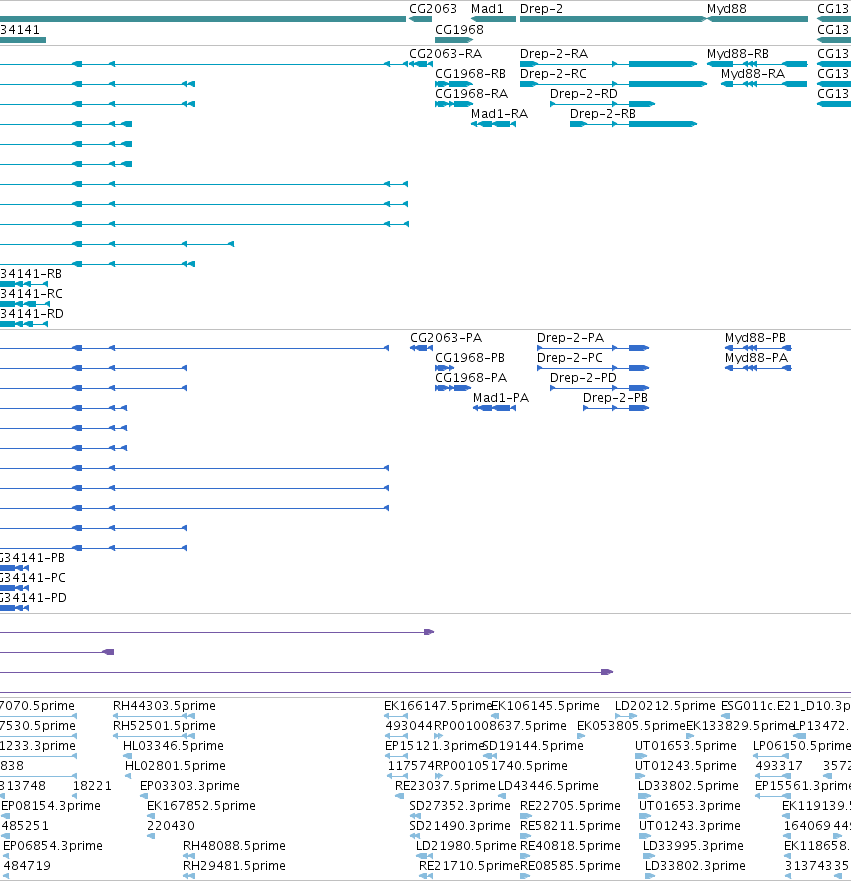Select EST label EK166147.5prime

[x=438, y=706]
